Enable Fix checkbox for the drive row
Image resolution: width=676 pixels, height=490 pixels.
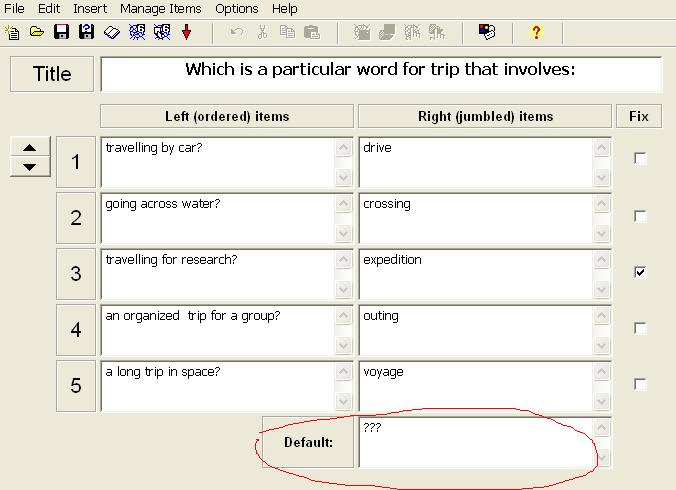pos(640,159)
